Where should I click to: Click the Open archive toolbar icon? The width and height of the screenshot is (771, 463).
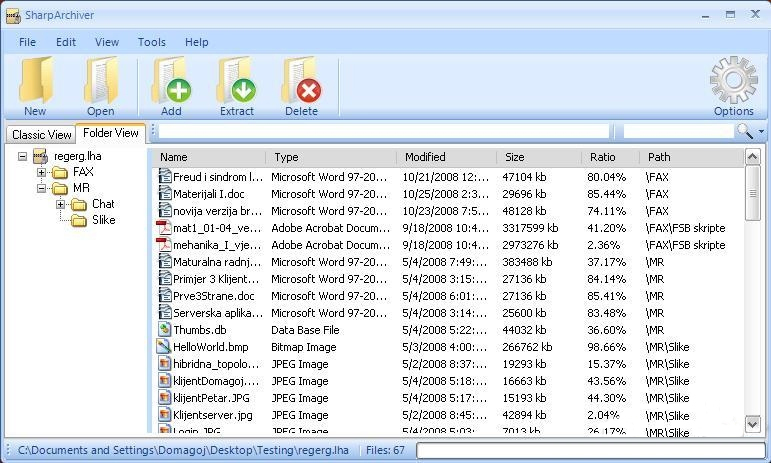pyautogui.click(x=101, y=80)
